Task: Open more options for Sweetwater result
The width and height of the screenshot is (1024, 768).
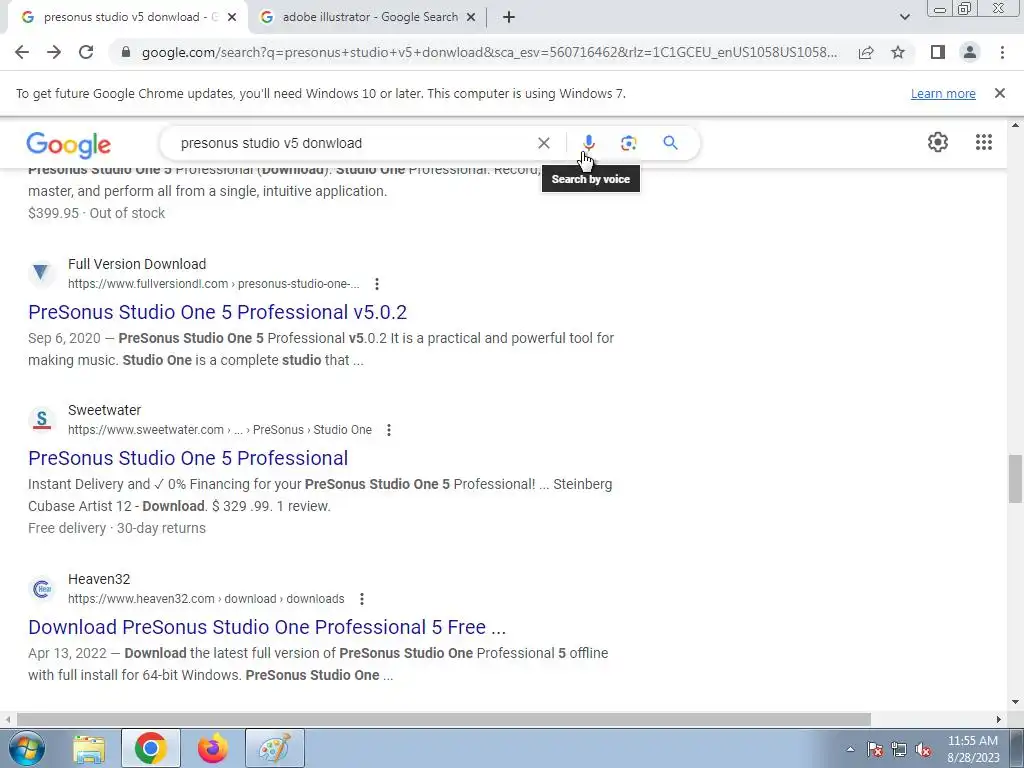Action: click(389, 430)
